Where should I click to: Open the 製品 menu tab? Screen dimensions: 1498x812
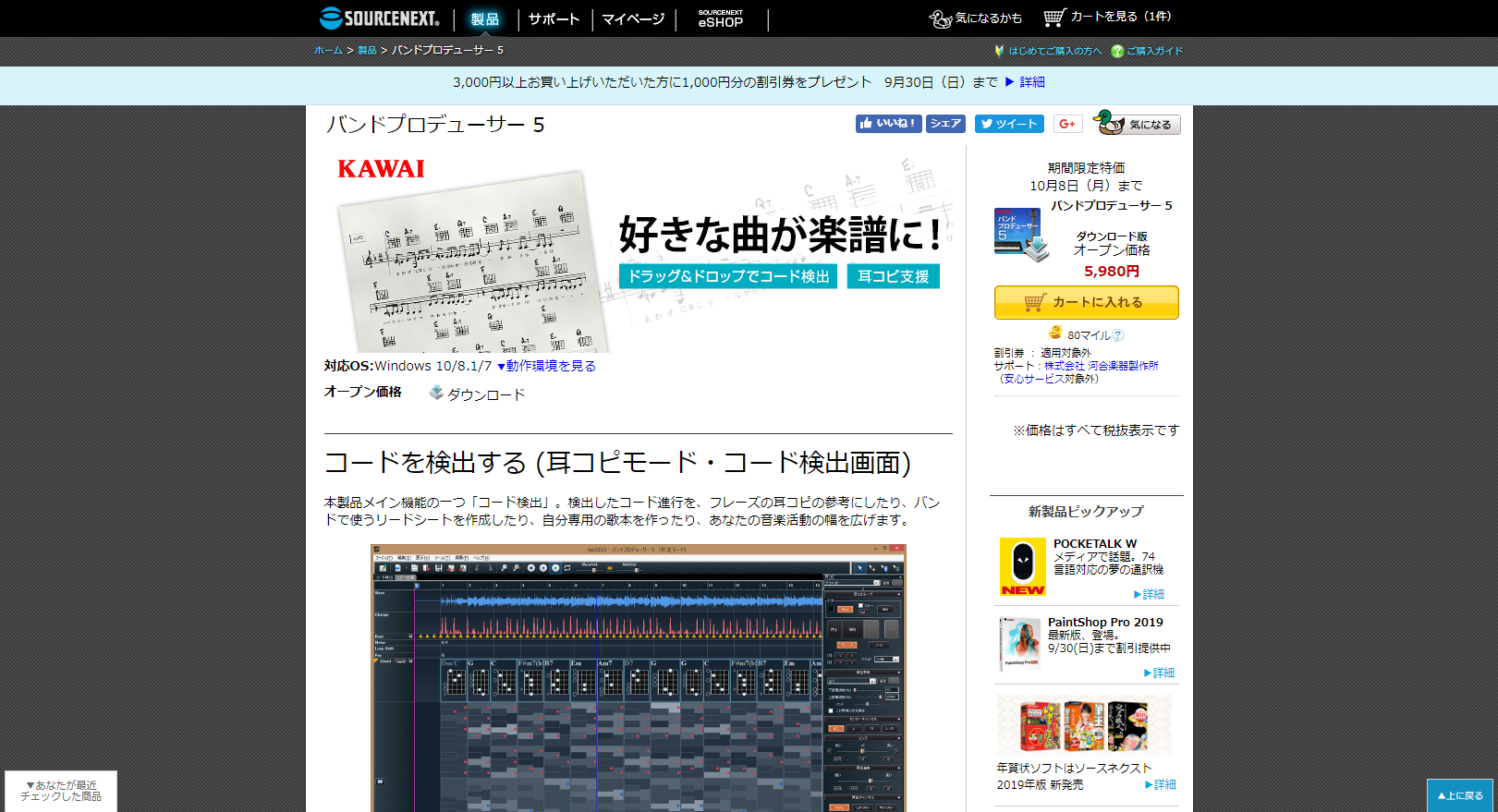coord(484,18)
